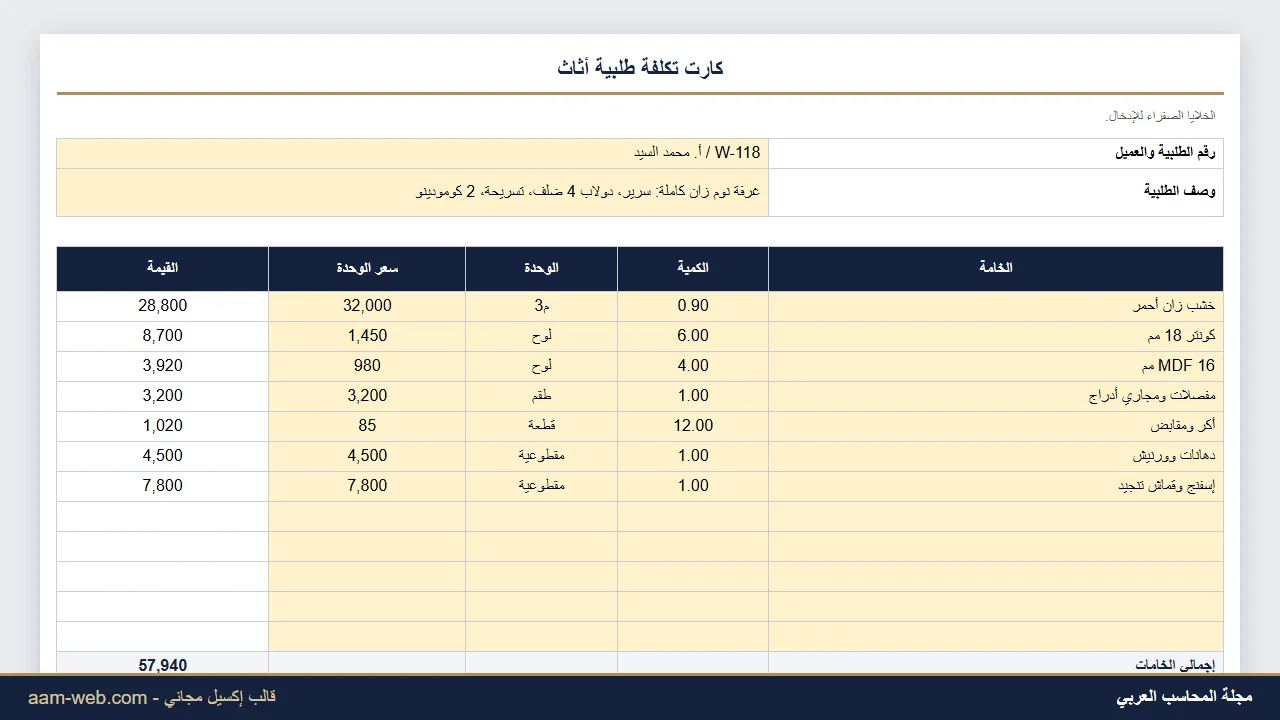The height and width of the screenshot is (720, 1280).
Task: Click the unit cell 'م3'
Action: coord(541,306)
